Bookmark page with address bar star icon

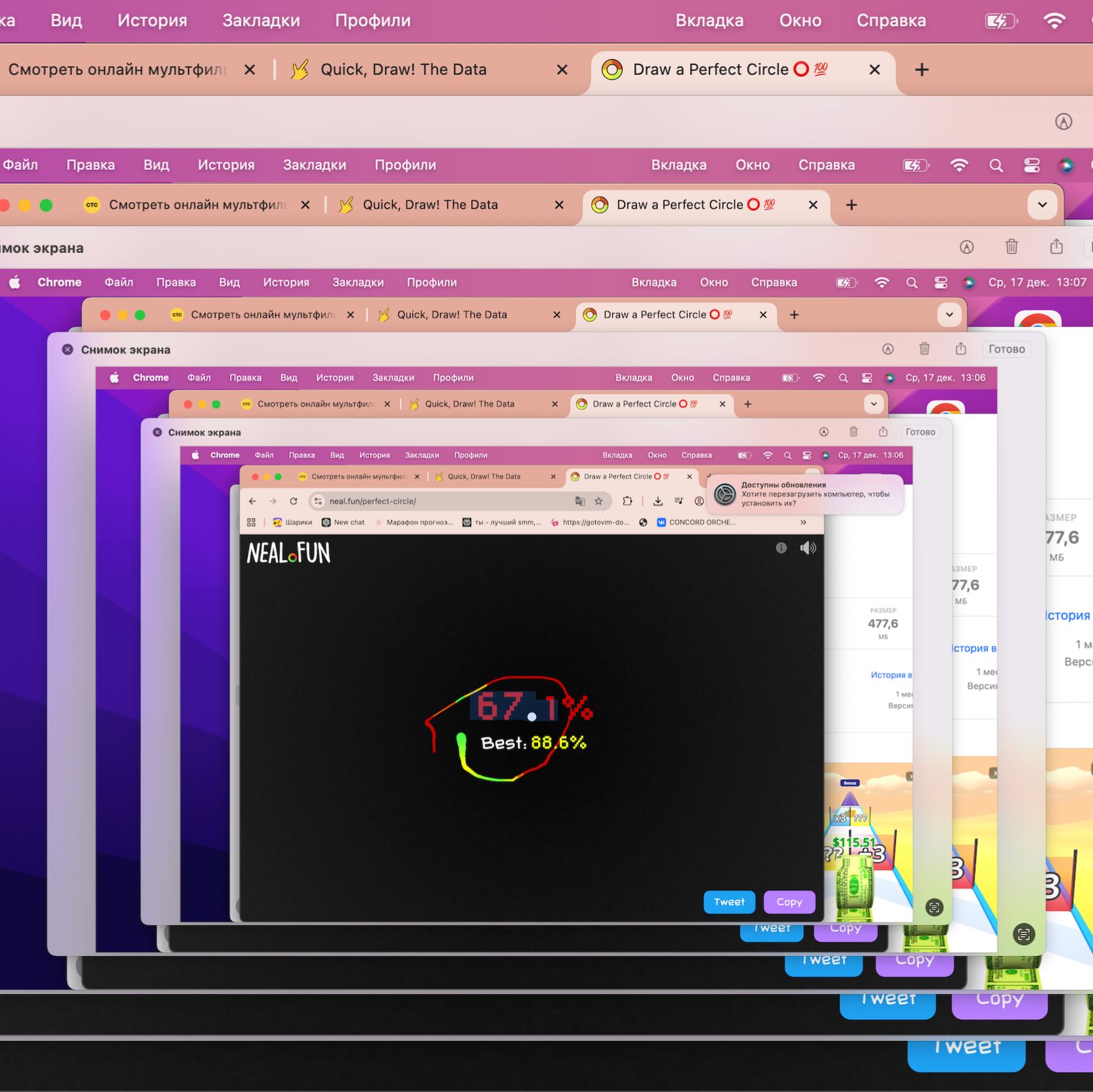pos(598,501)
